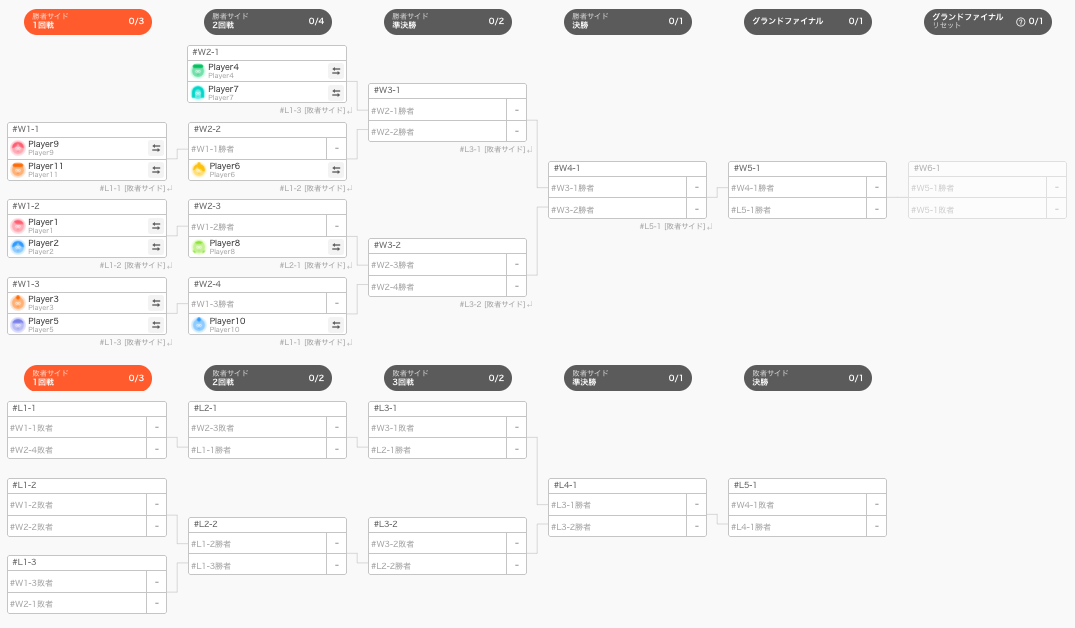Click score box of #W2-1 winner in W3-1

point(516,110)
